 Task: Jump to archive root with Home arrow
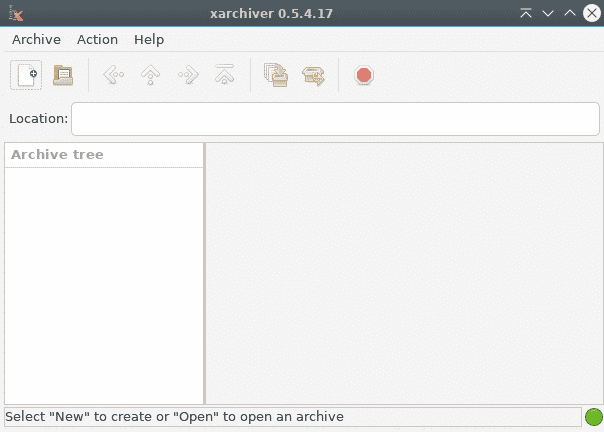coord(225,74)
